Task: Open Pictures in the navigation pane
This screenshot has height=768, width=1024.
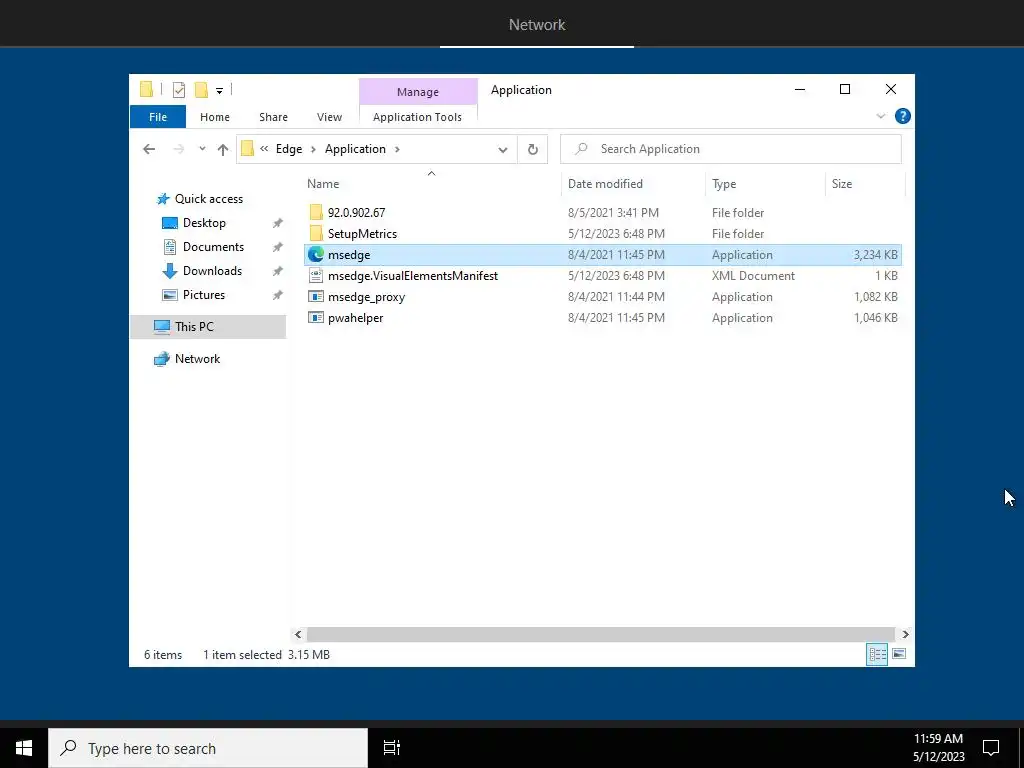Action: [203, 295]
